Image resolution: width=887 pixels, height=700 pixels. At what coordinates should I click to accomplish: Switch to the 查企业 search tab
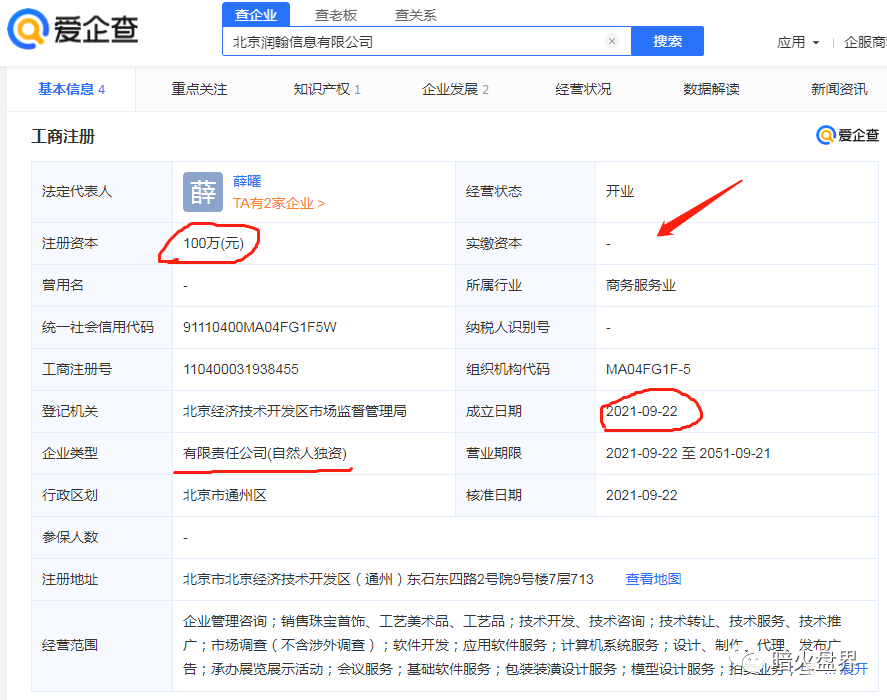click(x=256, y=15)
